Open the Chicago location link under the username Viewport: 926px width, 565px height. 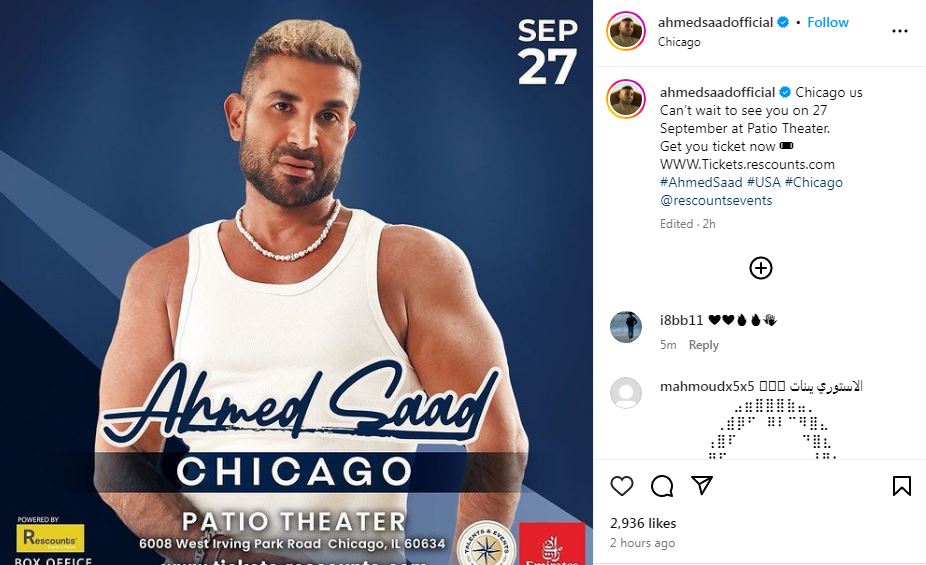point(679,42)
